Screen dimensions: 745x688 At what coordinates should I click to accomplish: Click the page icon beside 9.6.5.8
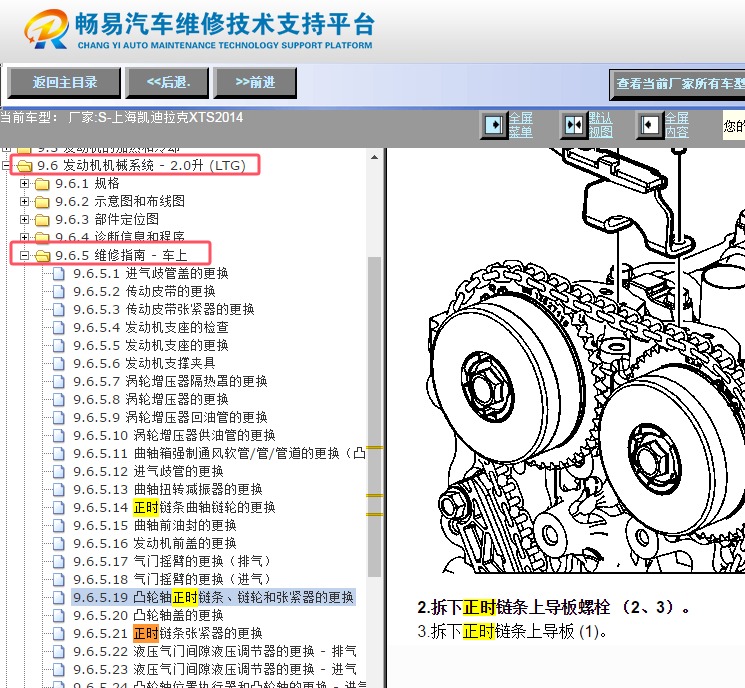pyautogui.click(x=58, y=400)
